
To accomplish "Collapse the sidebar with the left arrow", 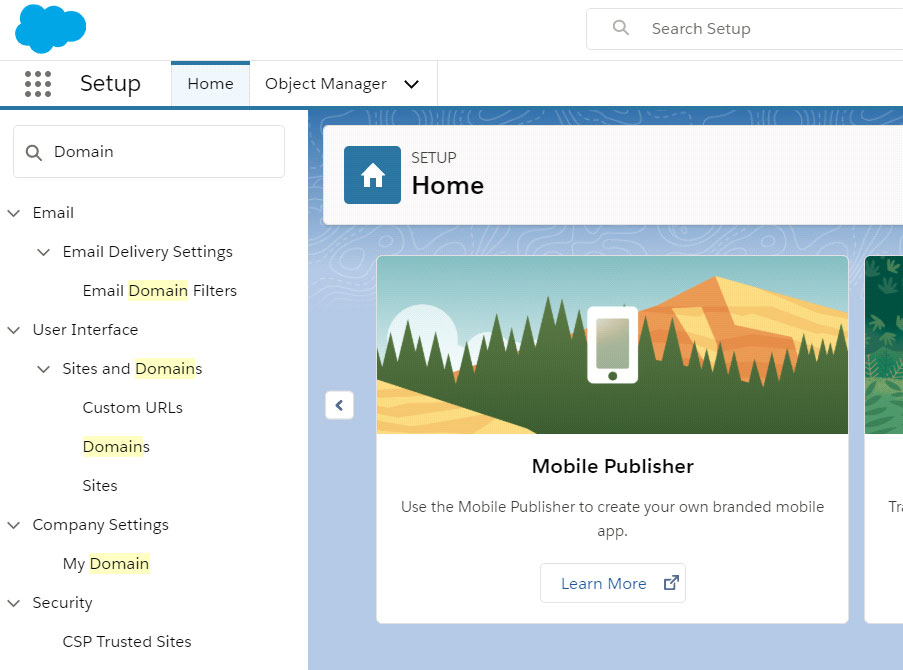I will [x=339, y=405].
